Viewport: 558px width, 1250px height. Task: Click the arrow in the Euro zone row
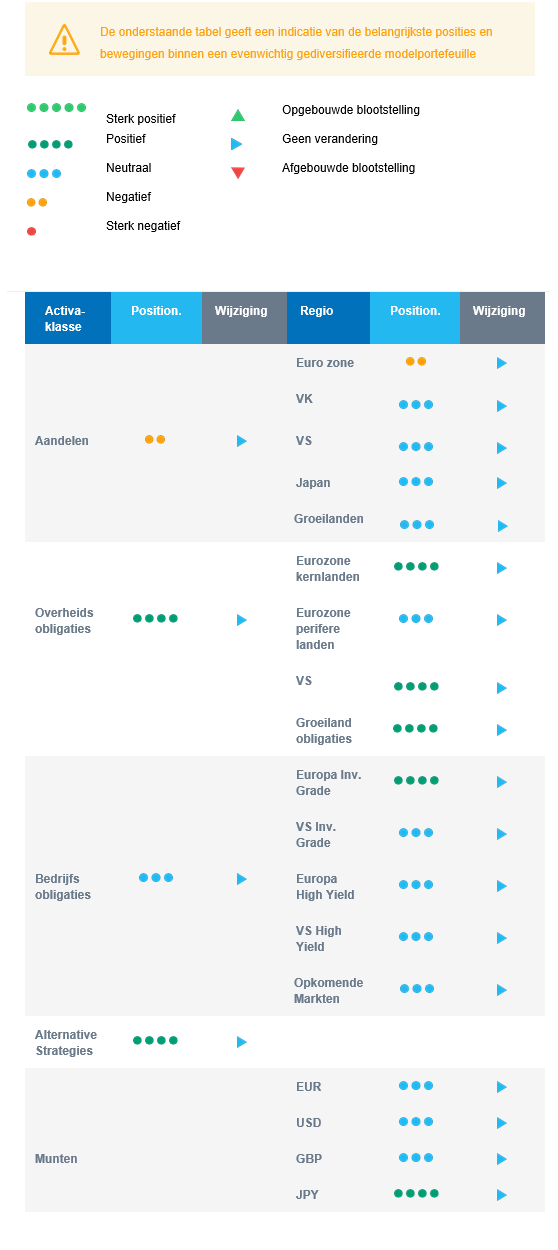[502, 363]
